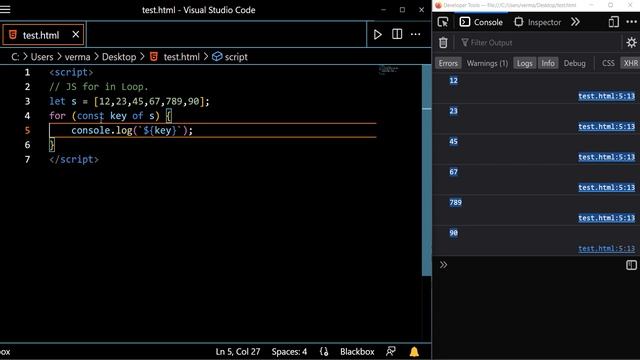This screenshot has height=360, width=640.
Task: Click the array declaration on line 3
Action: tap(129, 101)
